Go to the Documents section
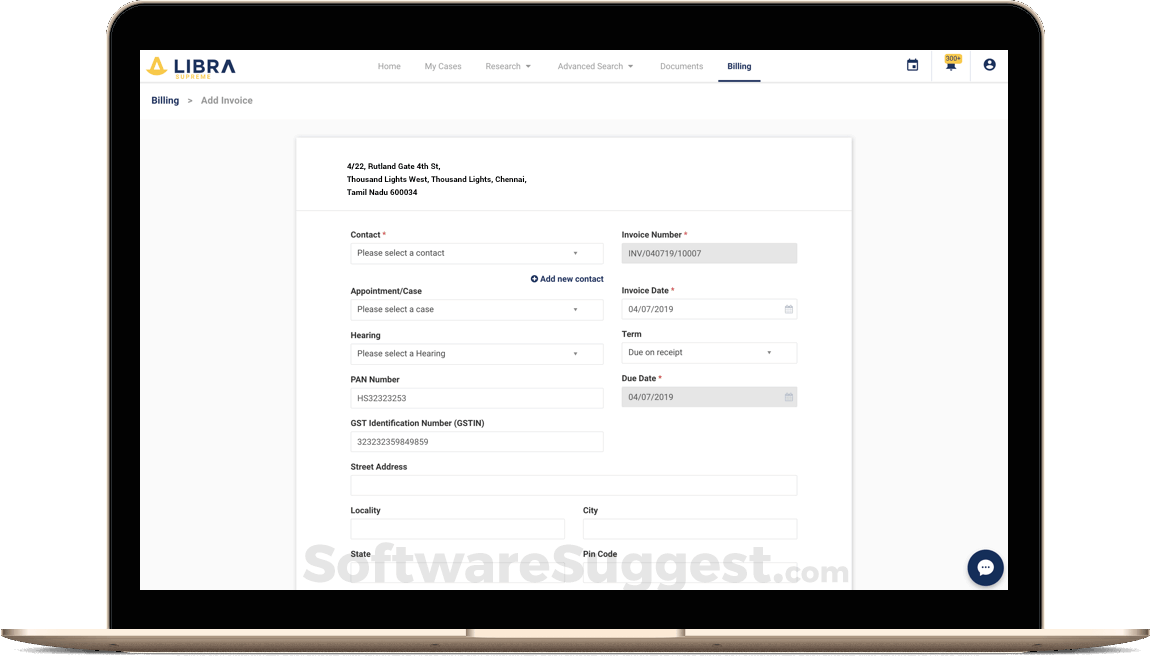 click(x=681, y=66)
